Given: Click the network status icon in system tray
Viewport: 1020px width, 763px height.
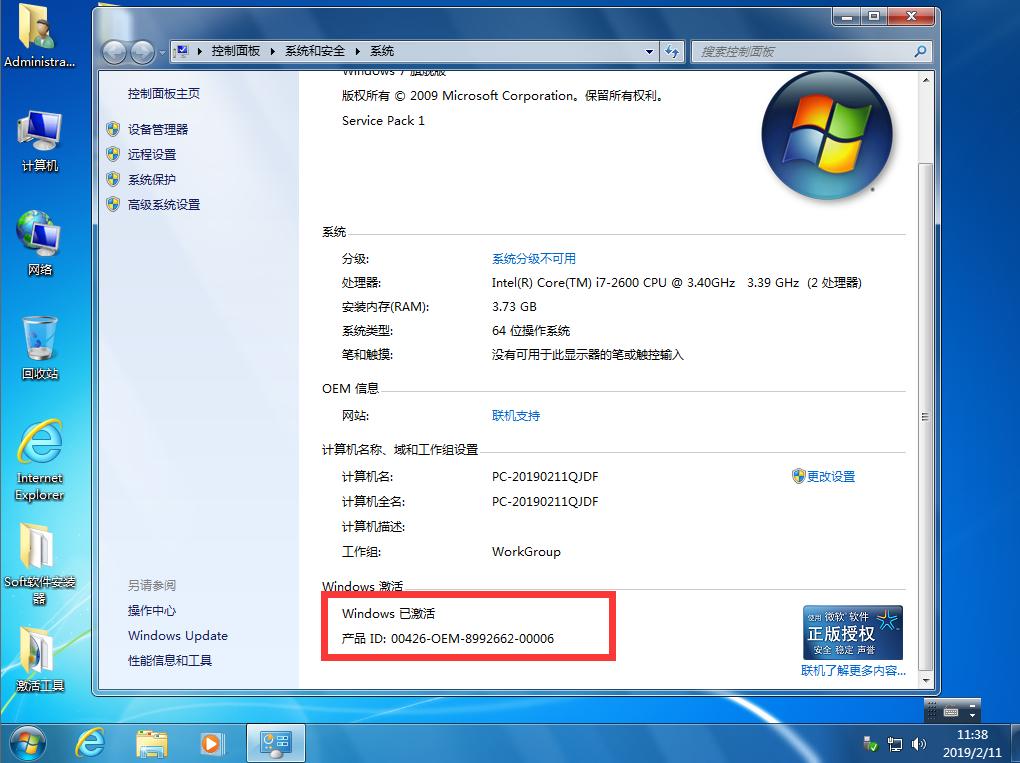Looking at the screenshot, I should tap(895, 744).
